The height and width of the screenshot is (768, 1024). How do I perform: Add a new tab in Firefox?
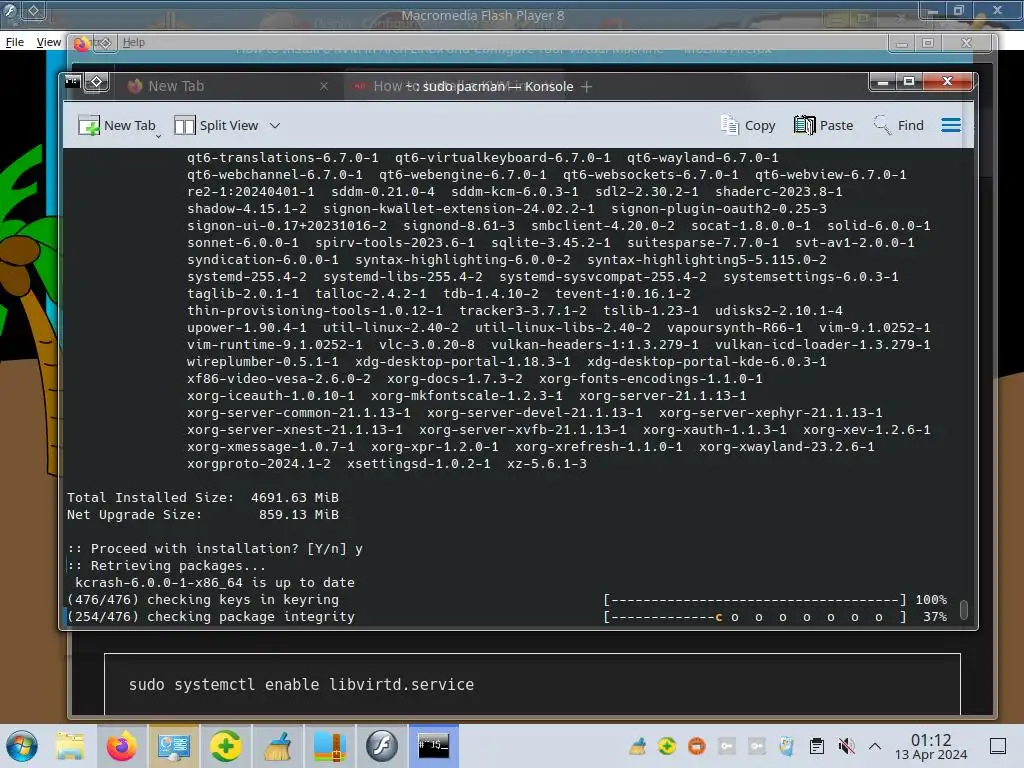(x=586, y=86)
